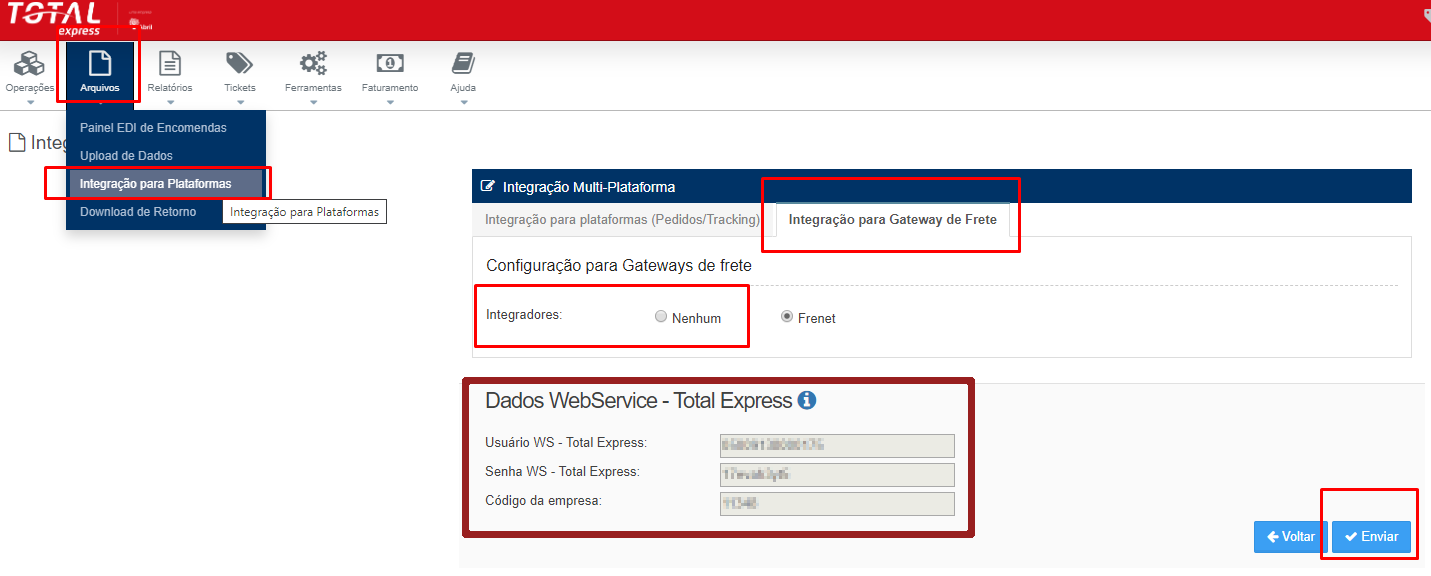Choose Painel EDI de Encomendas menu item
The width and height of the screenshot is (1431, 576).
153,128
